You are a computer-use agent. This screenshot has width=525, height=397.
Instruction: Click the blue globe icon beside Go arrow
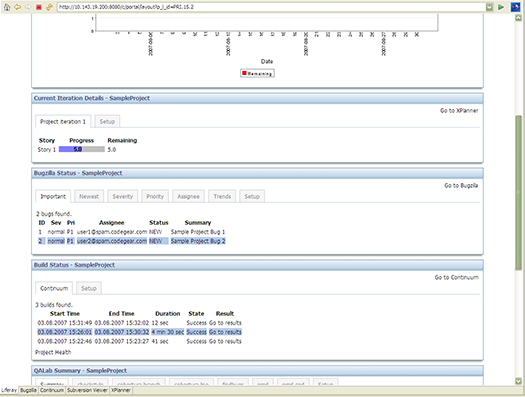[x=515, y=7]
